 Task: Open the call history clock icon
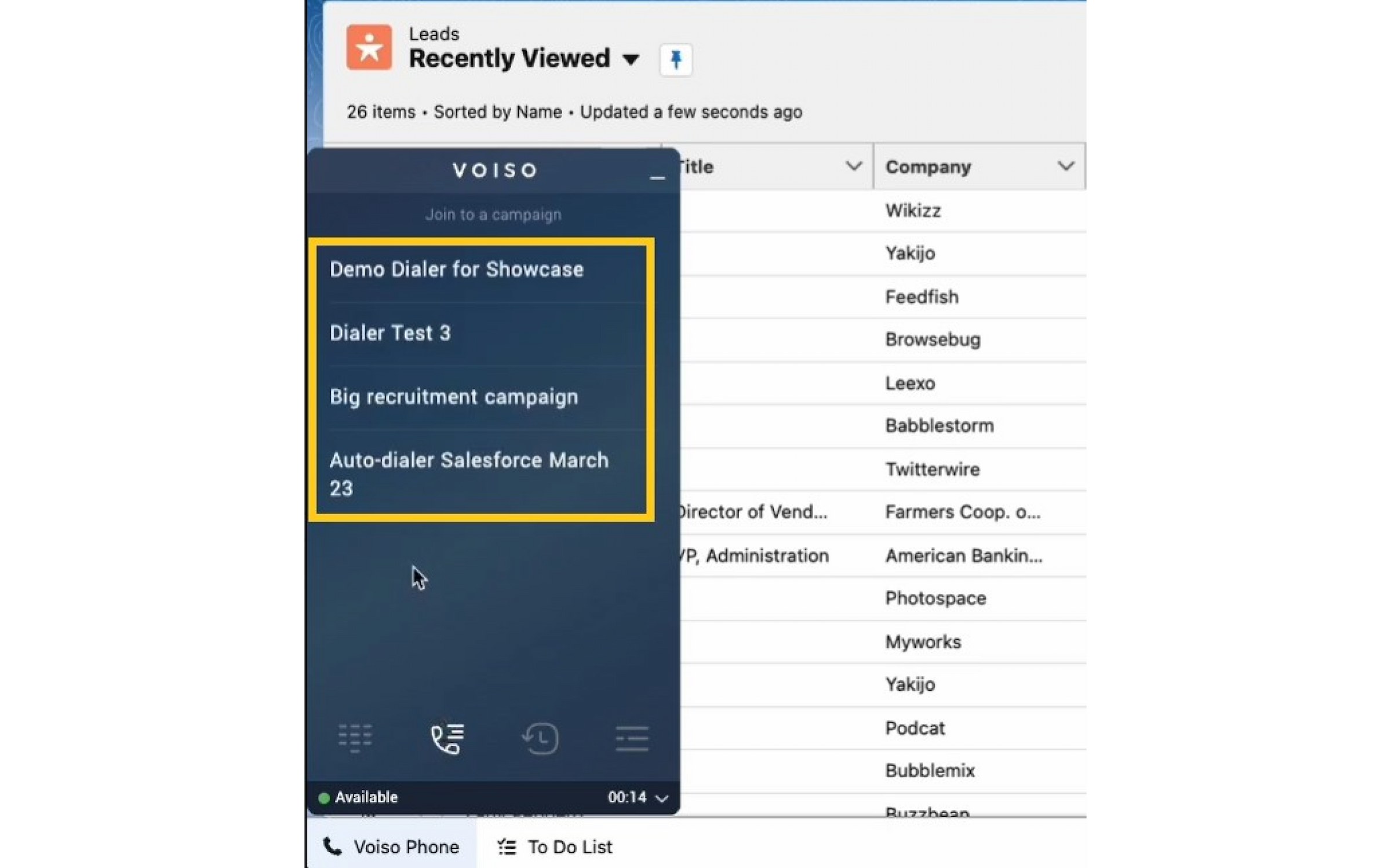pos(540,738)
